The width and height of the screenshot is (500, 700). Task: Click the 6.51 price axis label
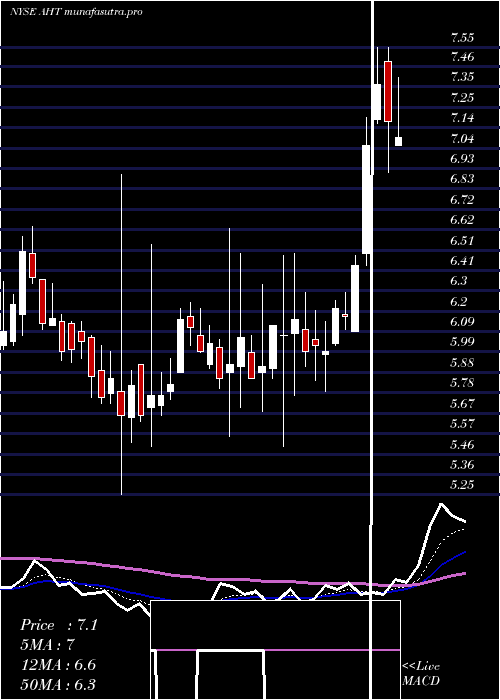pyautogui.click(x=462, y=240)
